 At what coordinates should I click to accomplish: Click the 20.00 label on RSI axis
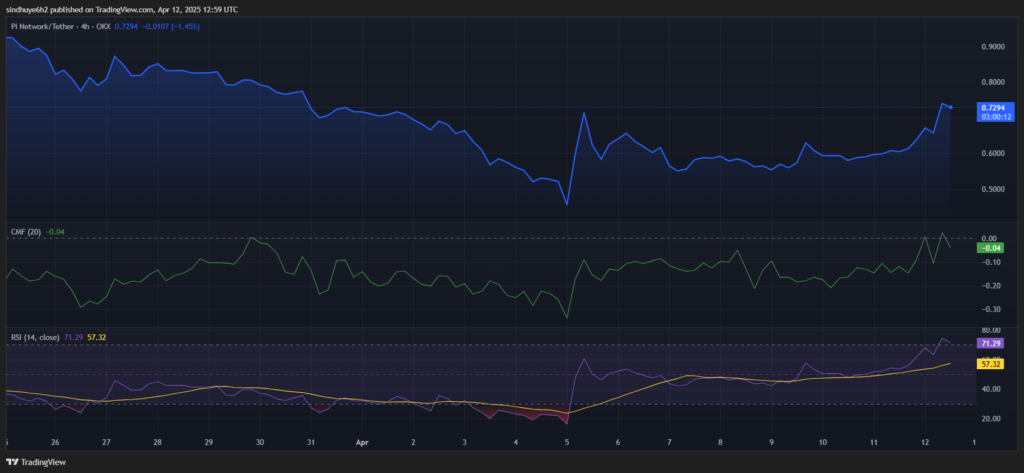991,419
